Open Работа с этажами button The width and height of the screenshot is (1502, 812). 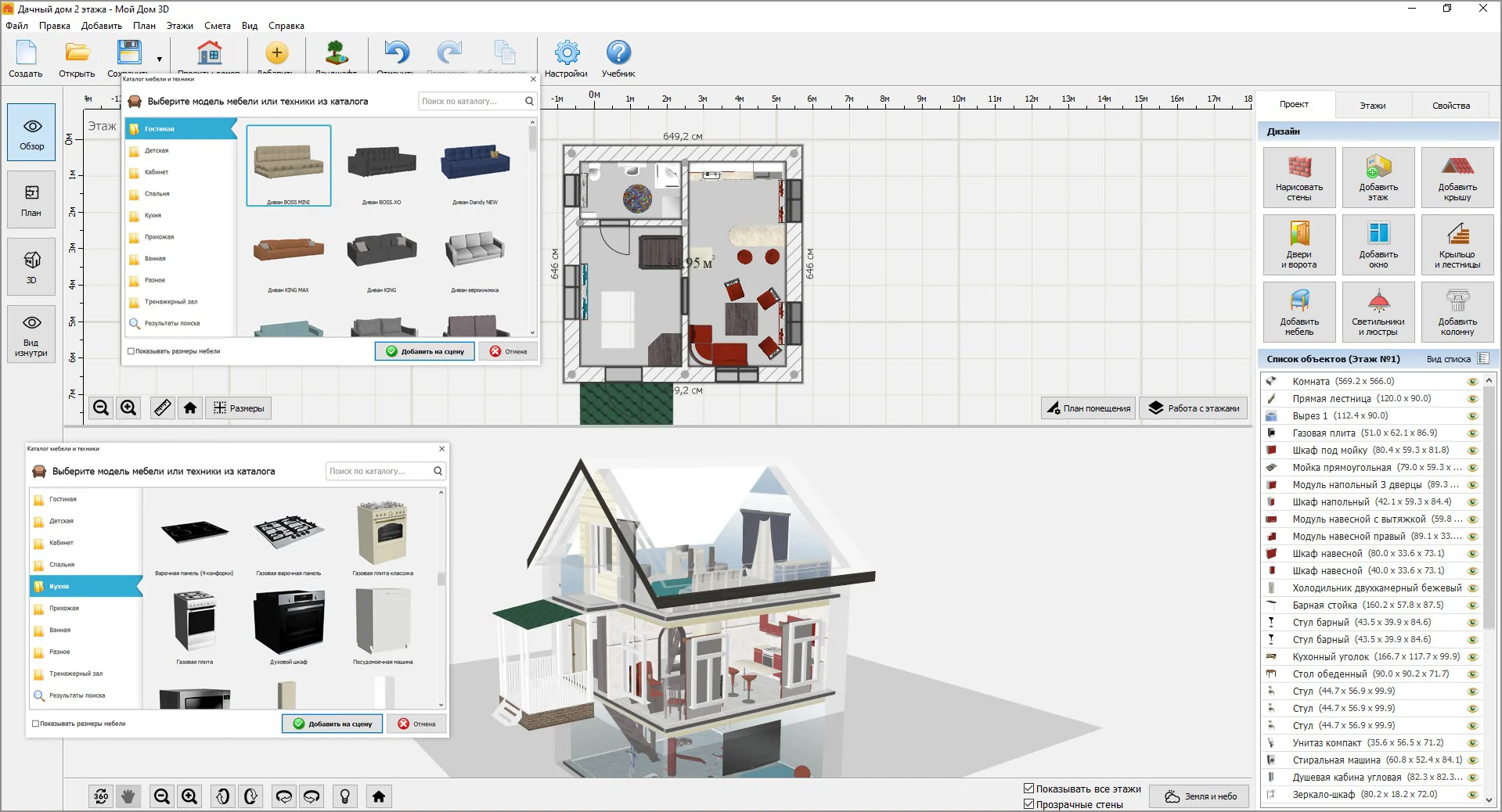point(1194,408)
